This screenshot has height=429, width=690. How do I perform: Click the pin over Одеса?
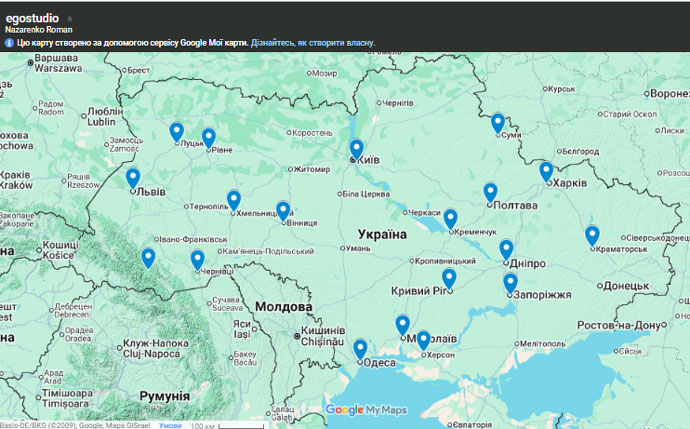click(x=360, y=348)
